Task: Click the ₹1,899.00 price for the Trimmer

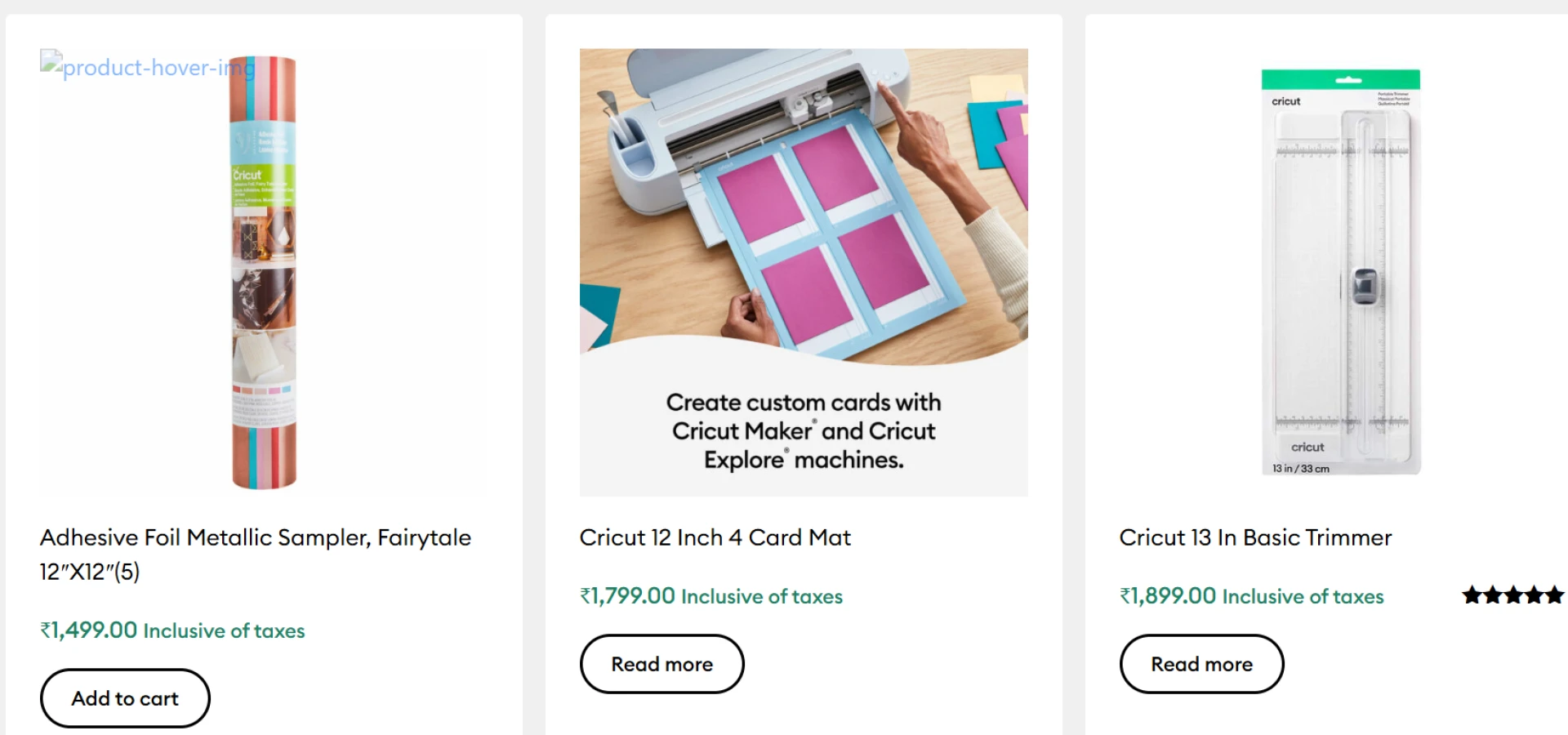Action: click(x=1167, y=596)
